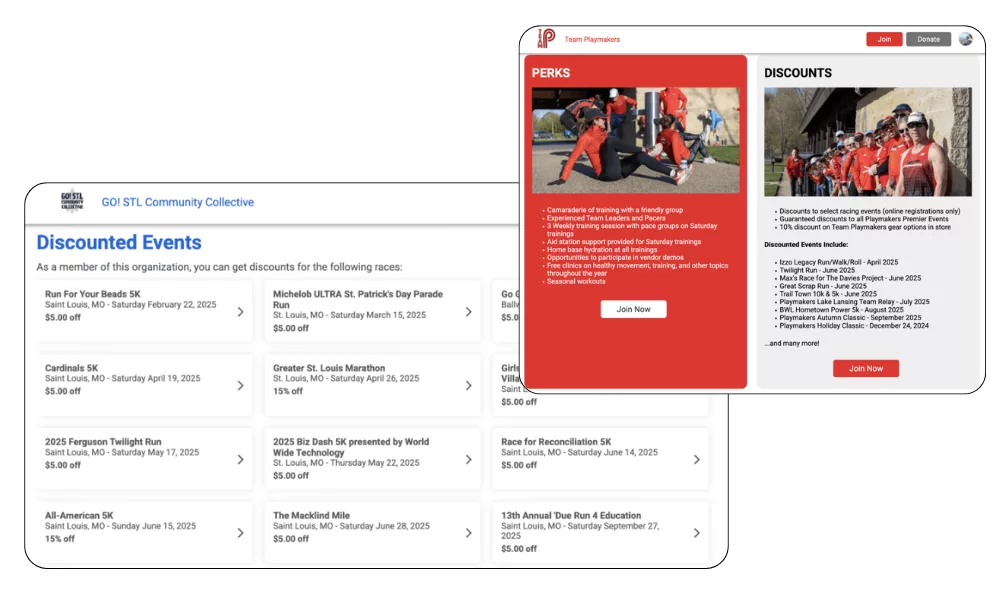The image size is (1000, 600).
Task: Select The Macklind Mile title
Action: 311,515
